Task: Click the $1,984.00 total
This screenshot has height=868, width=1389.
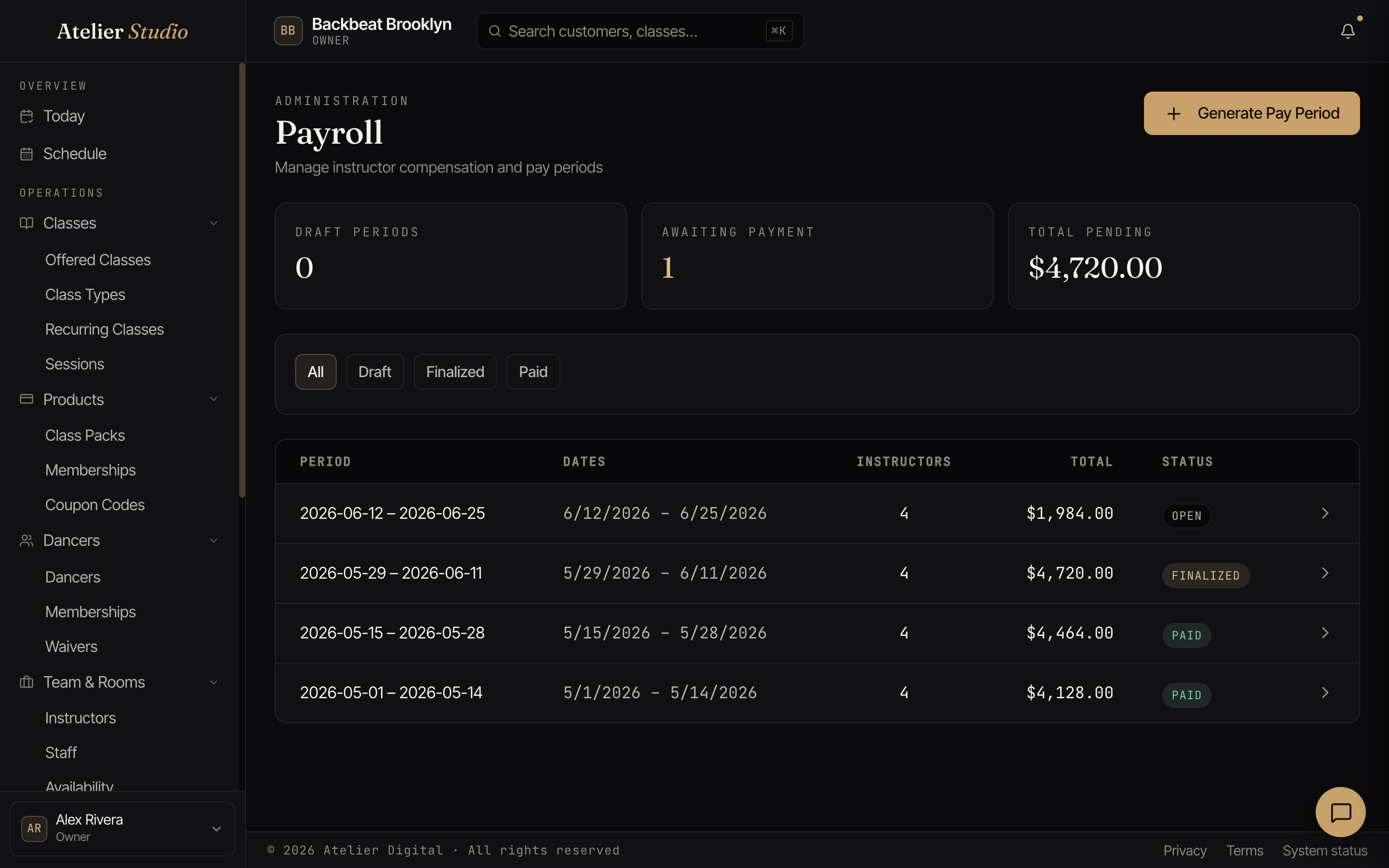Action: coord(1070,513)
